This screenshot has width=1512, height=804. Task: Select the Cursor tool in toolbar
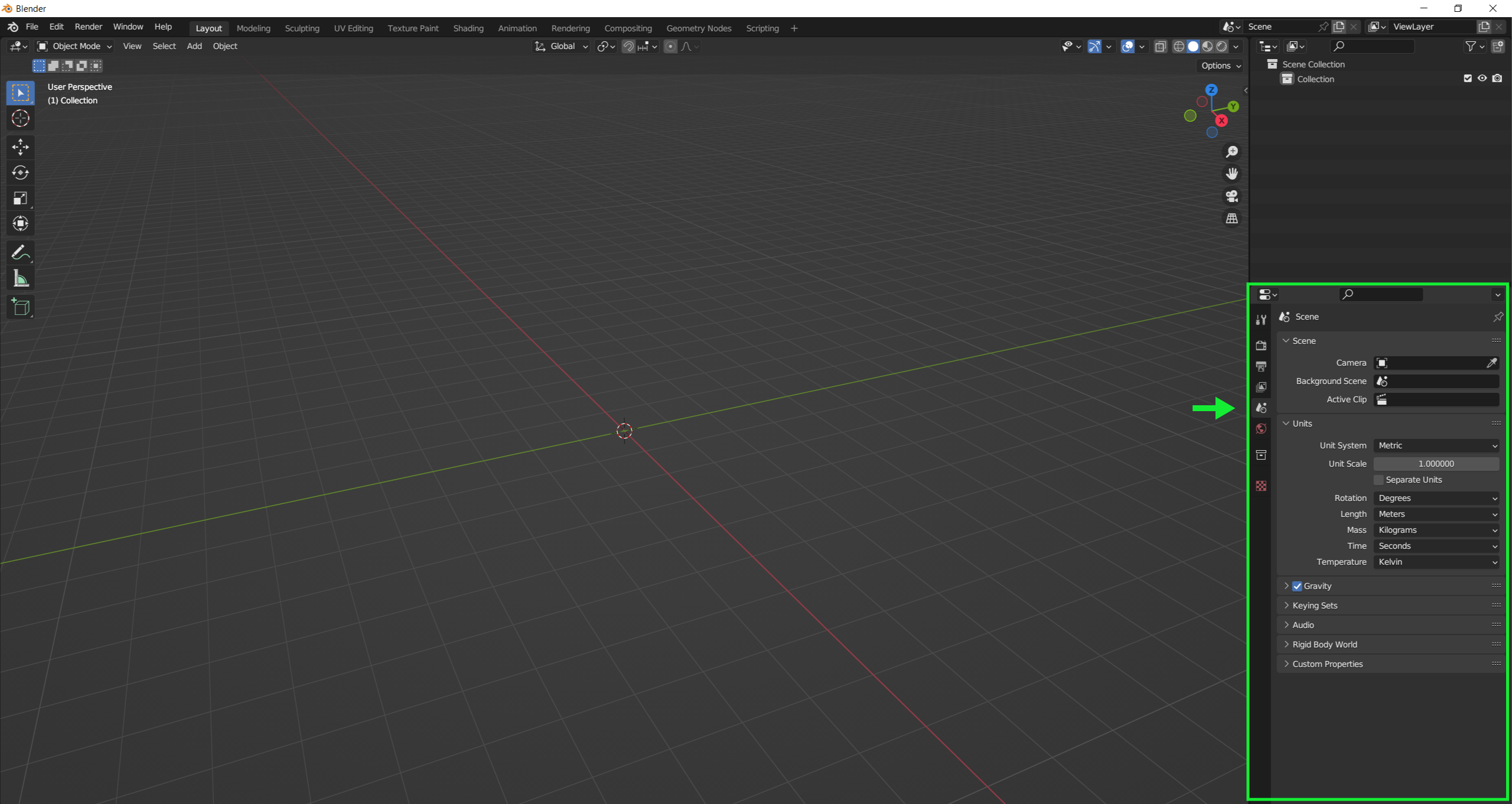(20, 119)
